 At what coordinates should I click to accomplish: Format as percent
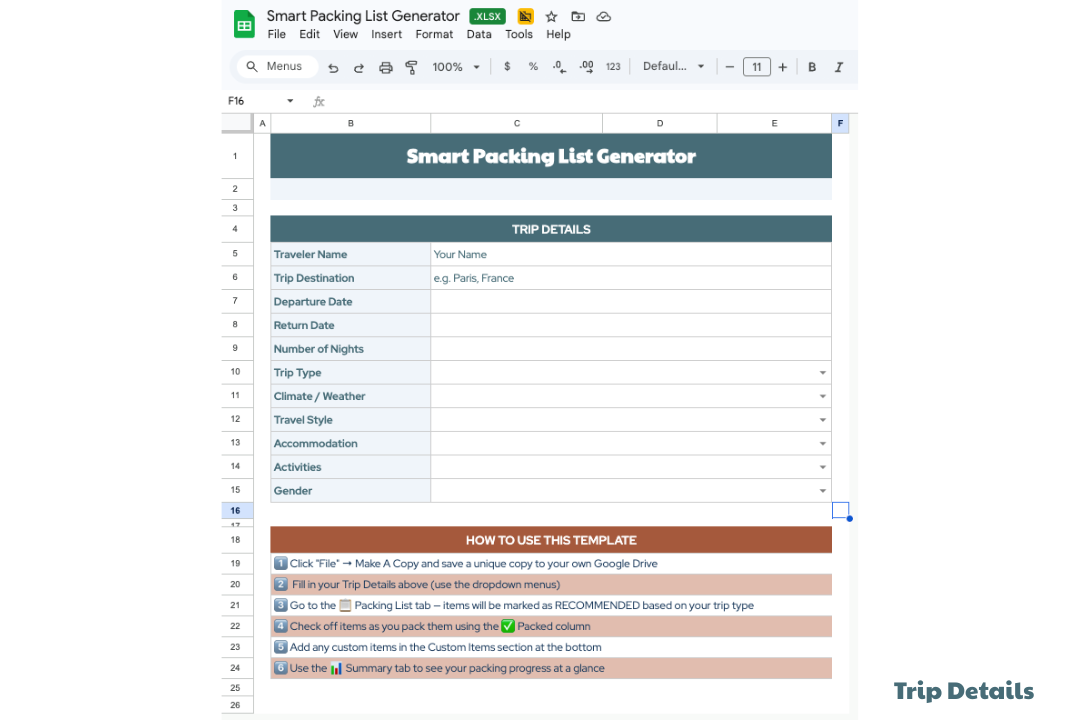click(533, 66)
